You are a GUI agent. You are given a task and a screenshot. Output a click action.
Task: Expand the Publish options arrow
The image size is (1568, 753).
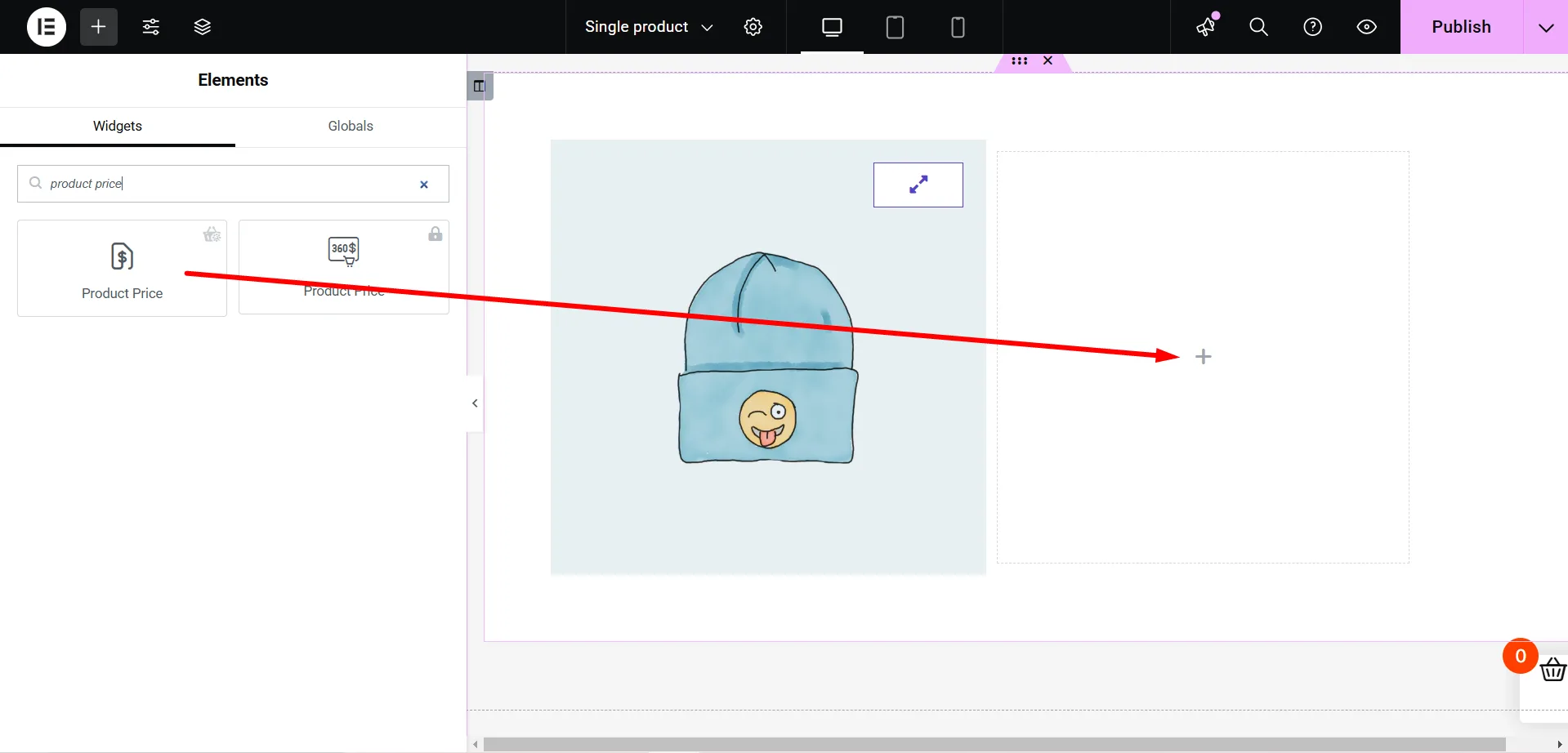coord(1546,27)
